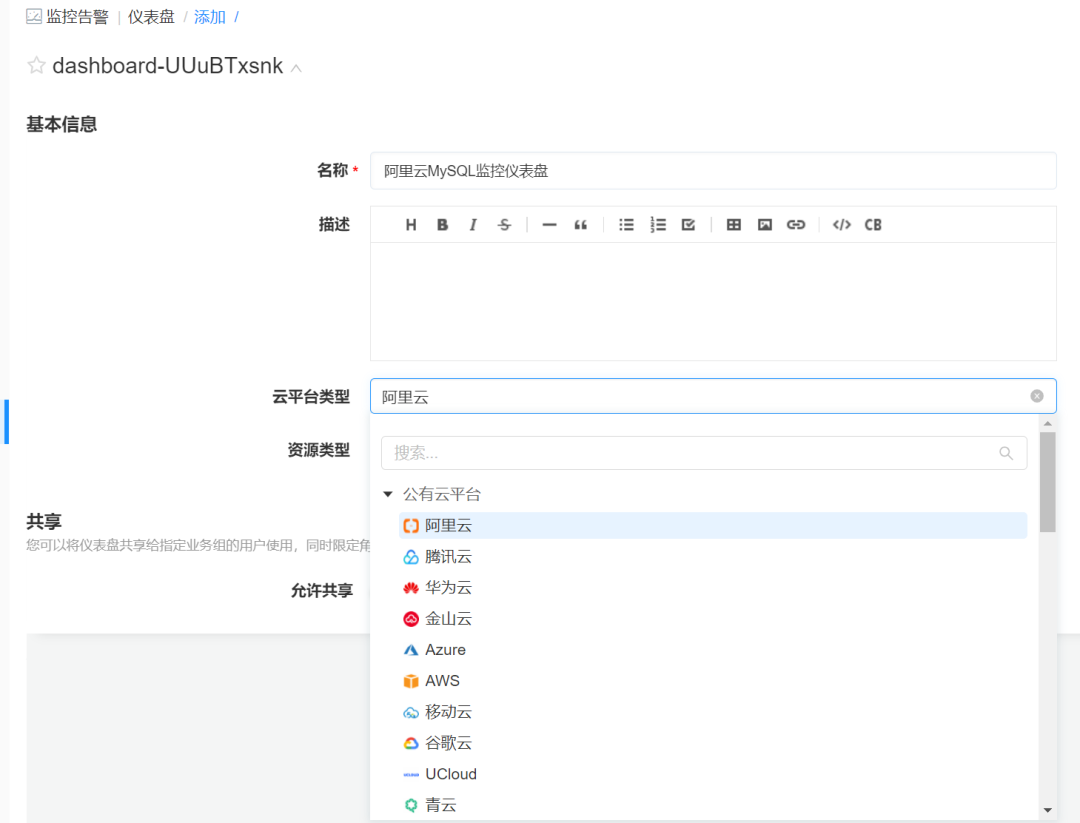Click the 添加 link in the breadcrumb

point(209,16)
